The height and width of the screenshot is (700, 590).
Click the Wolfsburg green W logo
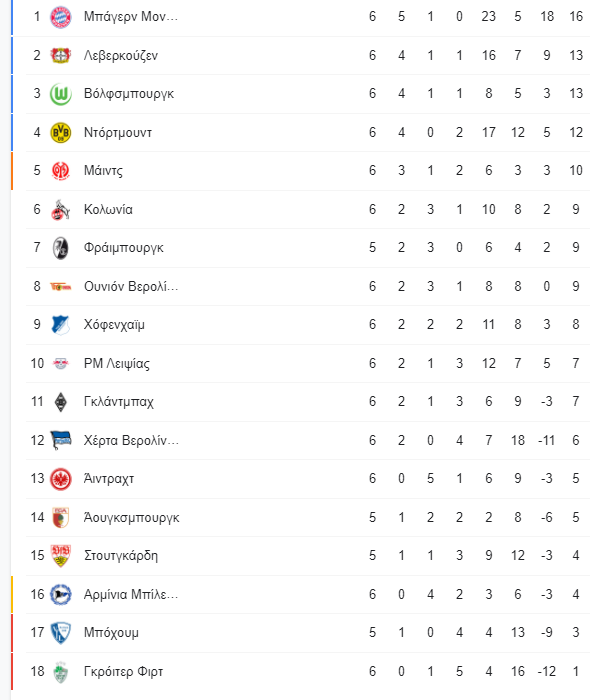60,94
